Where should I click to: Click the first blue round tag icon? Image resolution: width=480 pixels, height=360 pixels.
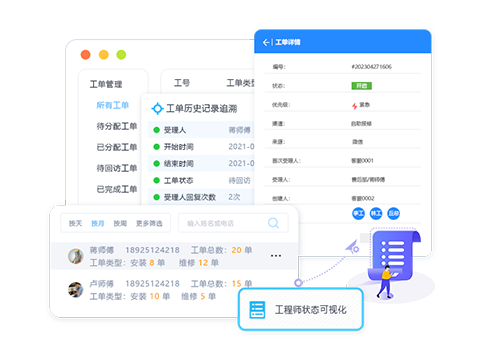point(358,213)
